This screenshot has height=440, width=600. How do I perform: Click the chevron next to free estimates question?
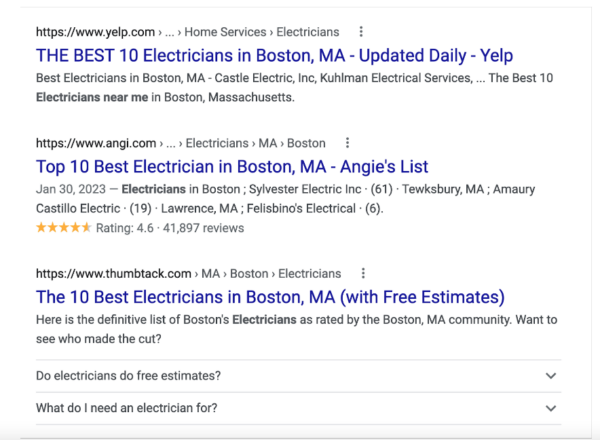tap(551, 376)
